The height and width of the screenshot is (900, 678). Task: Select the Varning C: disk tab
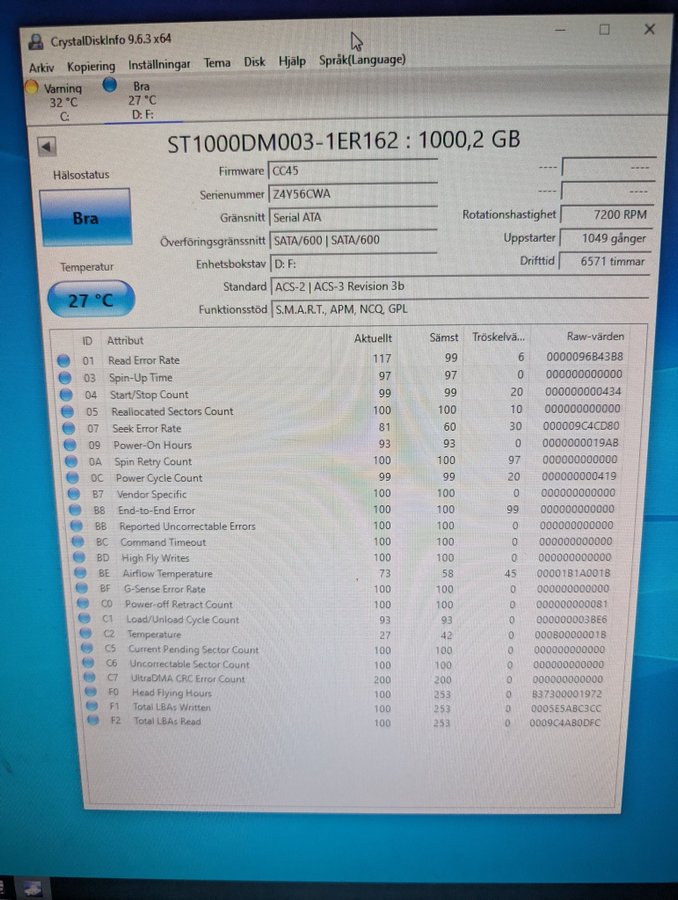click(x=57, y=102)
